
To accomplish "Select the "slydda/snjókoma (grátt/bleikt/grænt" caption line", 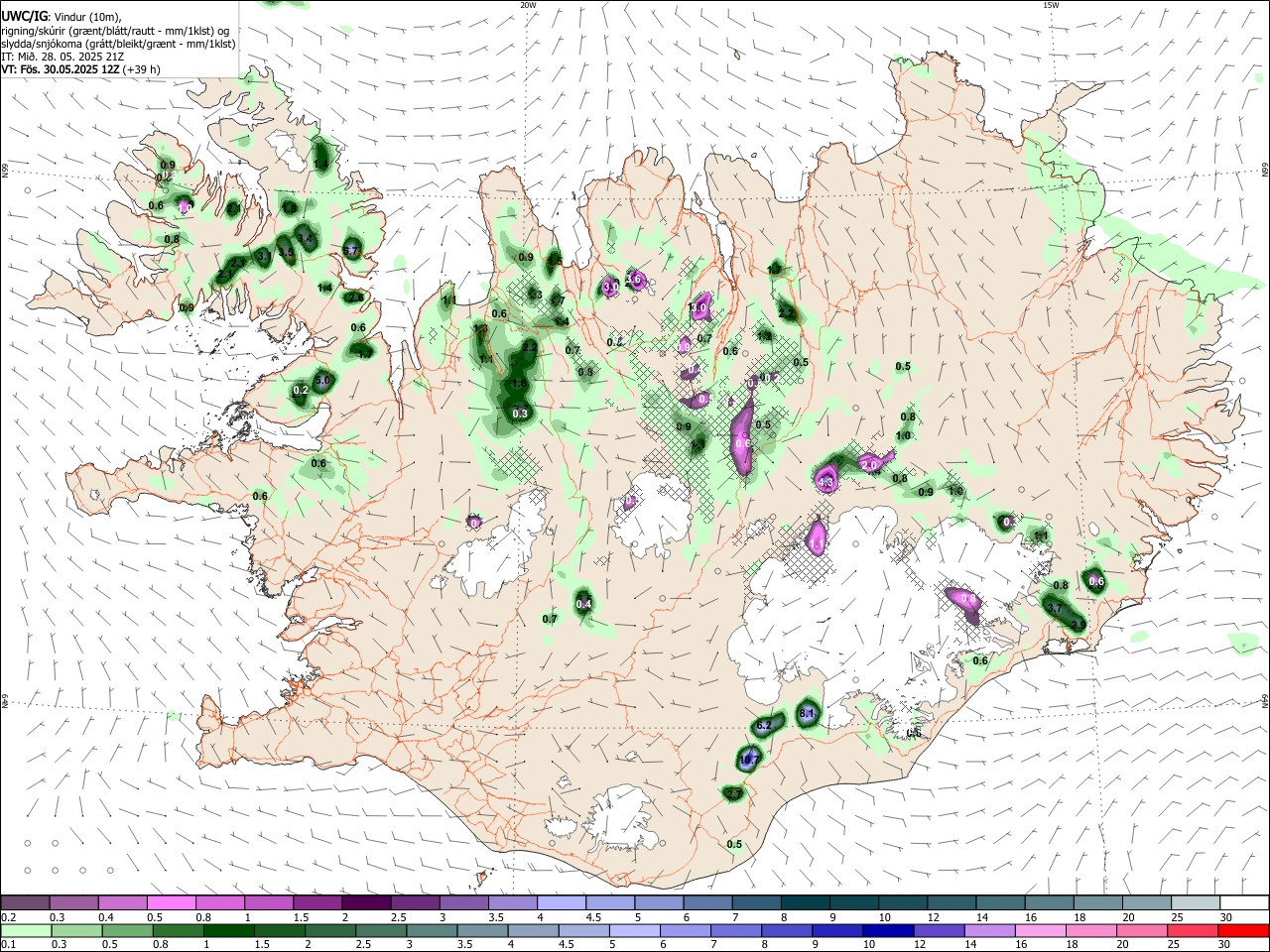I will (118, 44).
